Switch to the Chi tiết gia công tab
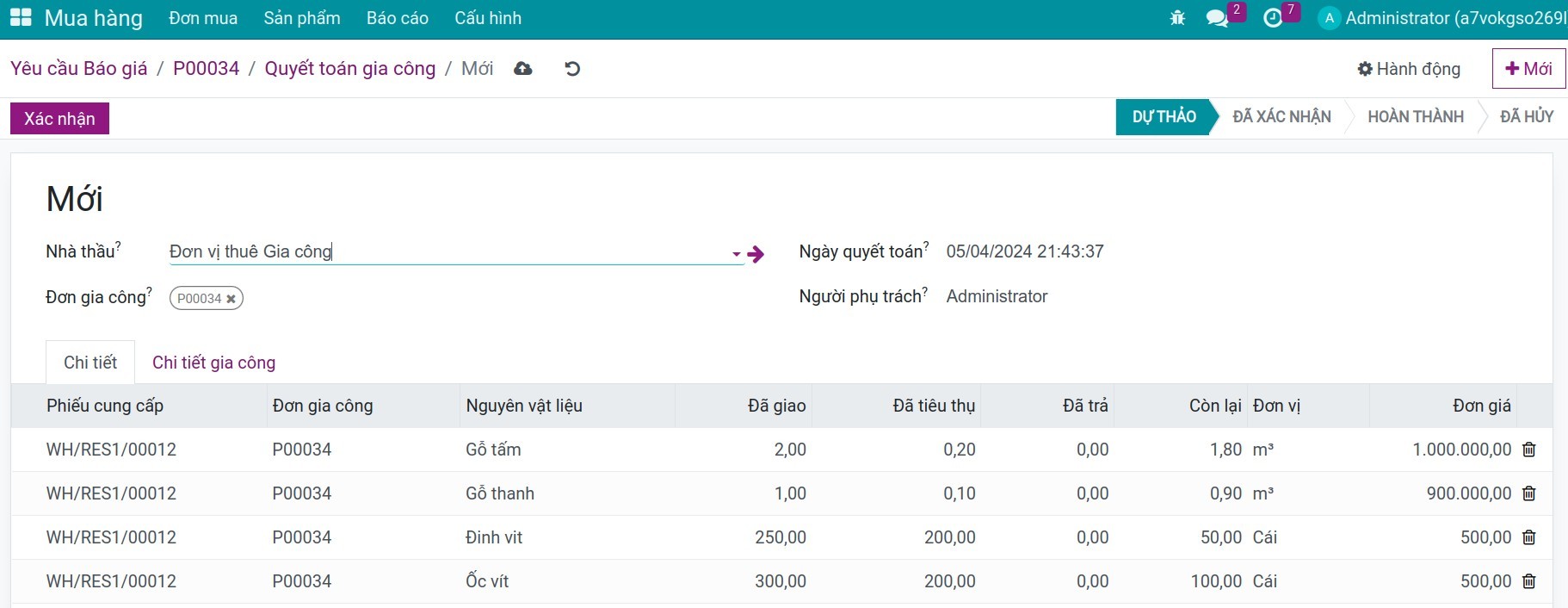The image size is (1568, 608). point(214,363)
